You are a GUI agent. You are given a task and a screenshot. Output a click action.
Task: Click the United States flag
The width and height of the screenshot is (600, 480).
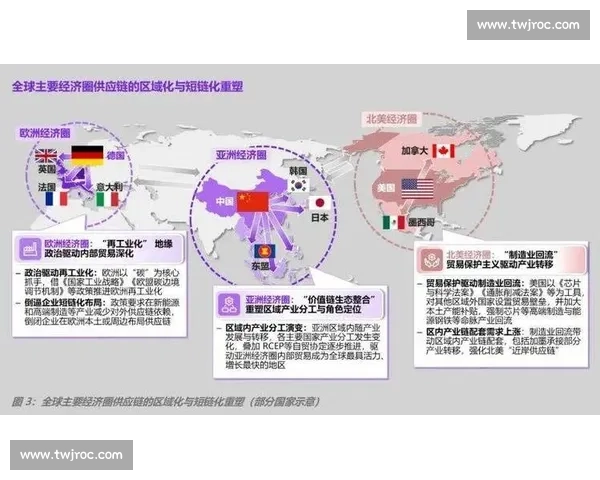[x=417, y=189]
